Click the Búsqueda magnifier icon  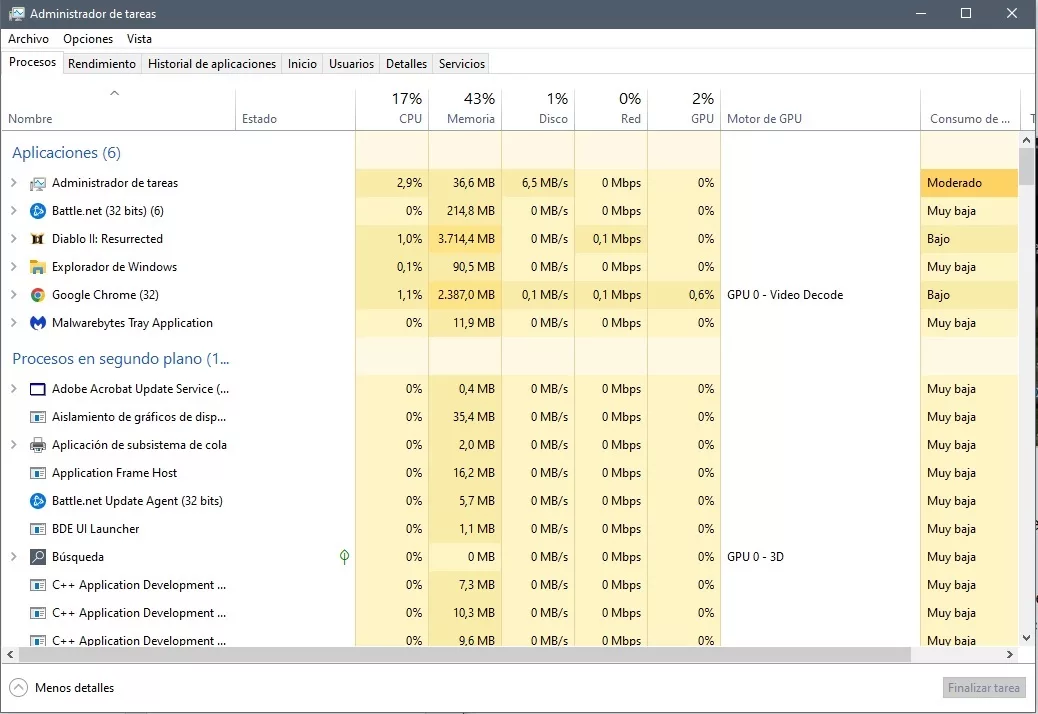point(38,557)
